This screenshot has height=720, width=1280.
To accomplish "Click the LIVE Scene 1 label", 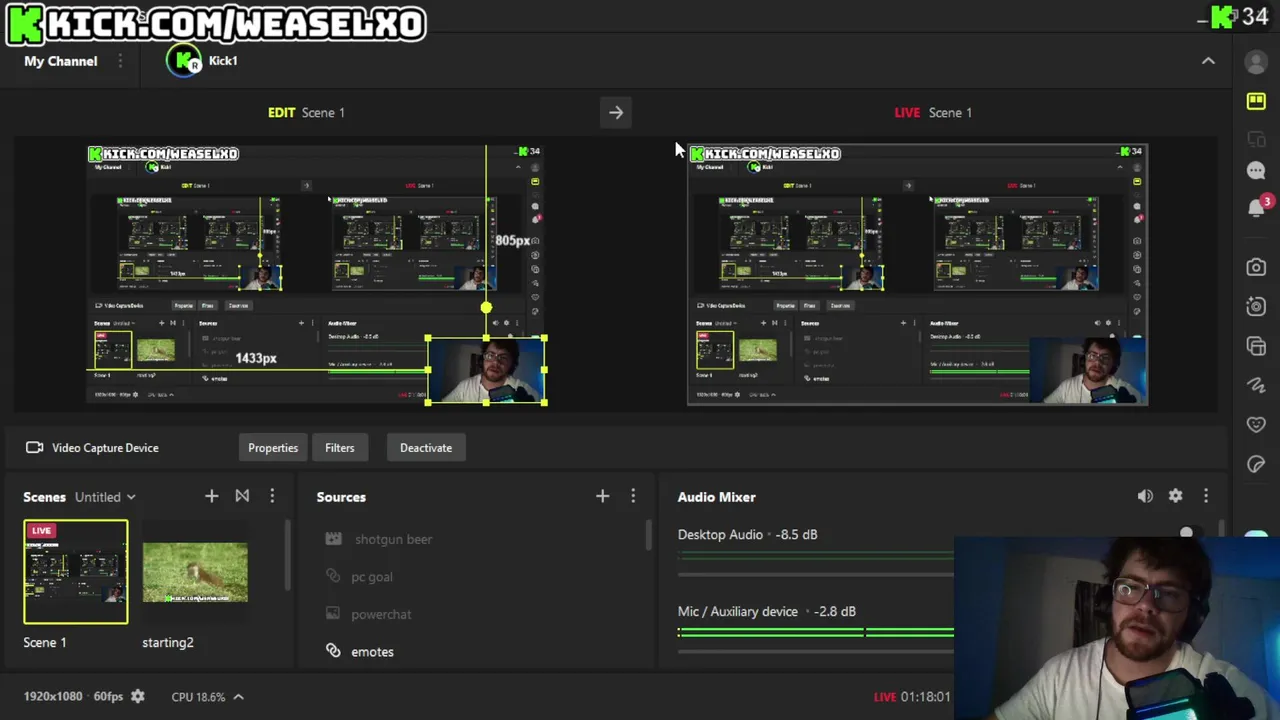I will point(933,113).
